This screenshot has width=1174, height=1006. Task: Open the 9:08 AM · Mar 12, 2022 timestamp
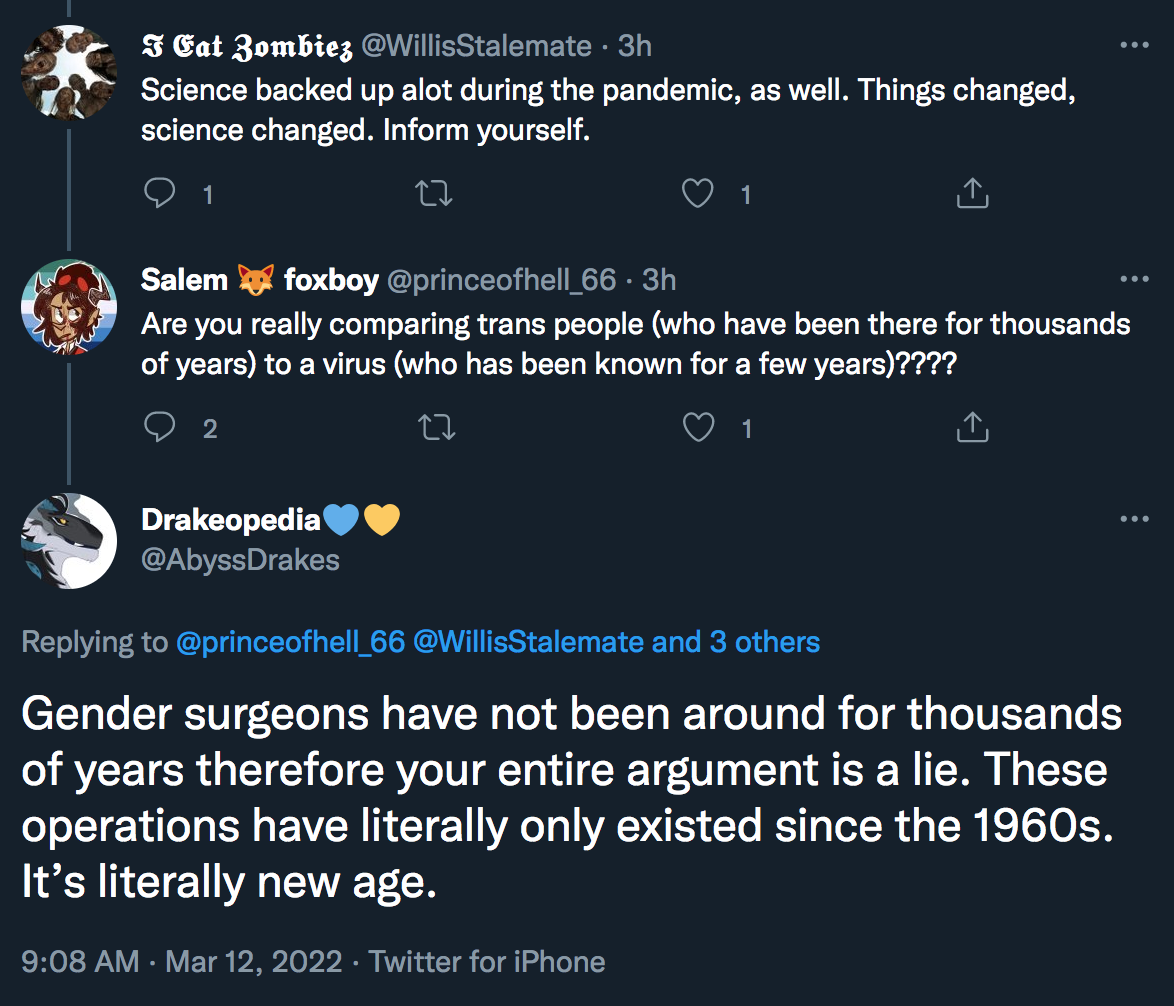point(181,962)
